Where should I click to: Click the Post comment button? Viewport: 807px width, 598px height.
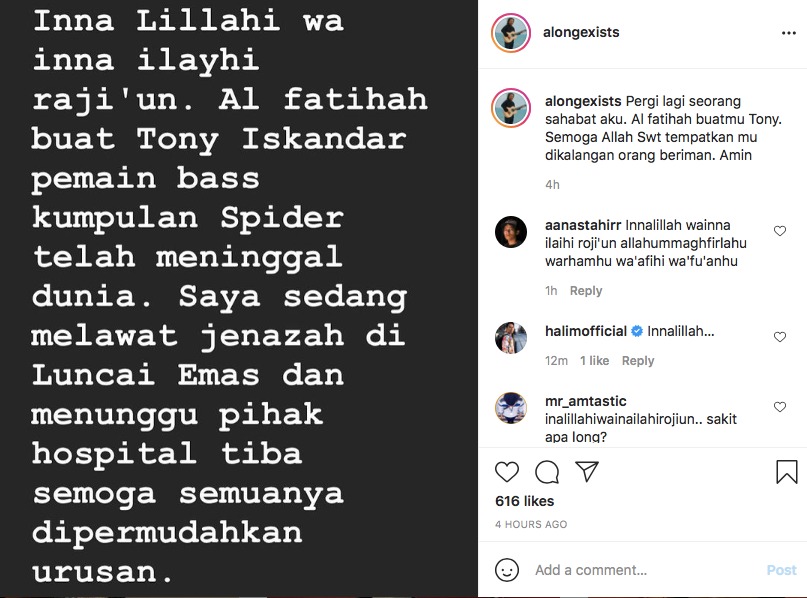pos(781,570)
